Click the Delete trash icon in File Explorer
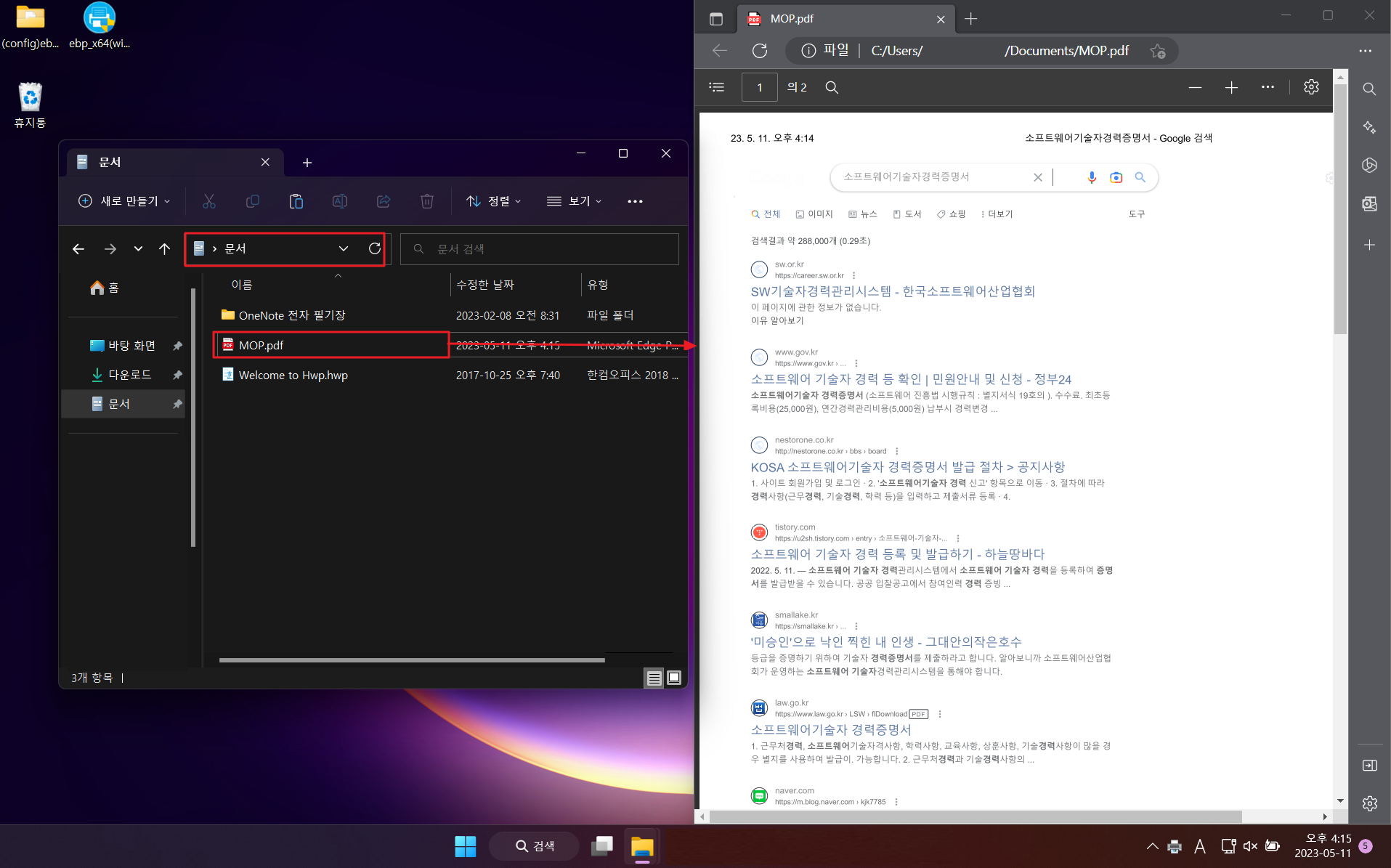 [427, 201]
